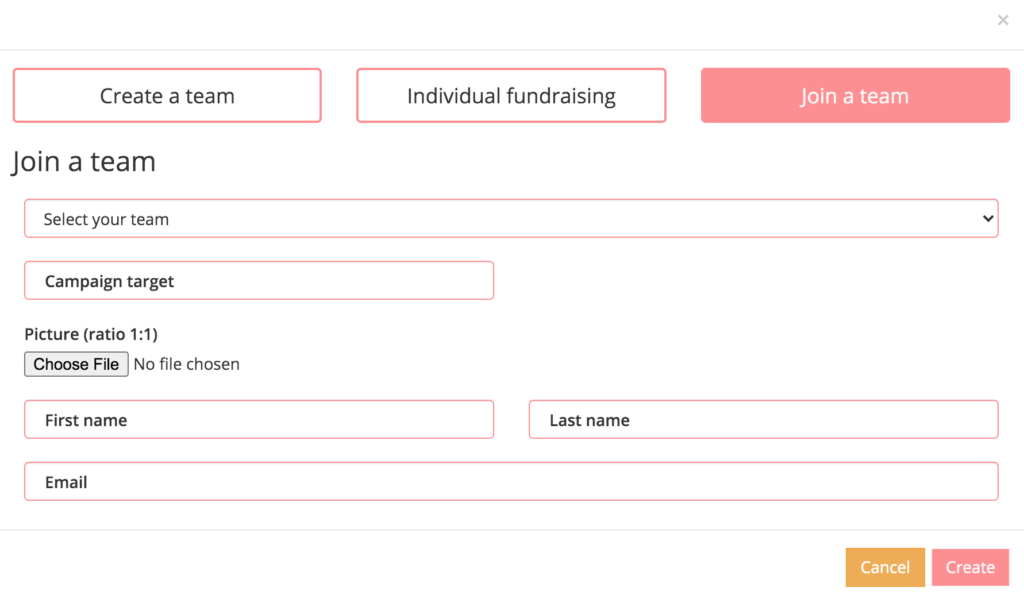Select the Join a team tab
This screenshot has width=1024, height=603.
855,96
